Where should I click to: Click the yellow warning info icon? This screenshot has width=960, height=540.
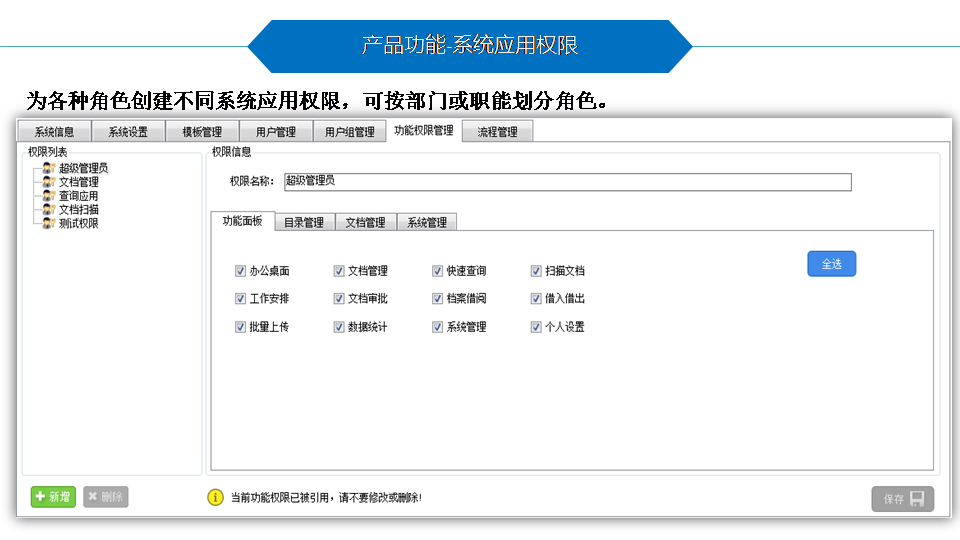pyautogui.click(x=215, y=497)
